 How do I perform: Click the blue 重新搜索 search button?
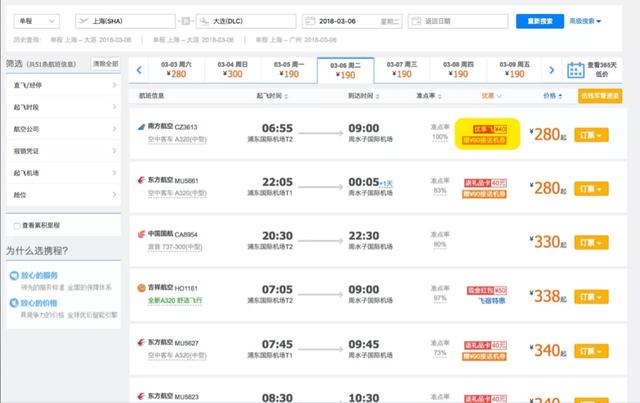pyautogui.click(x=540, y=21)
